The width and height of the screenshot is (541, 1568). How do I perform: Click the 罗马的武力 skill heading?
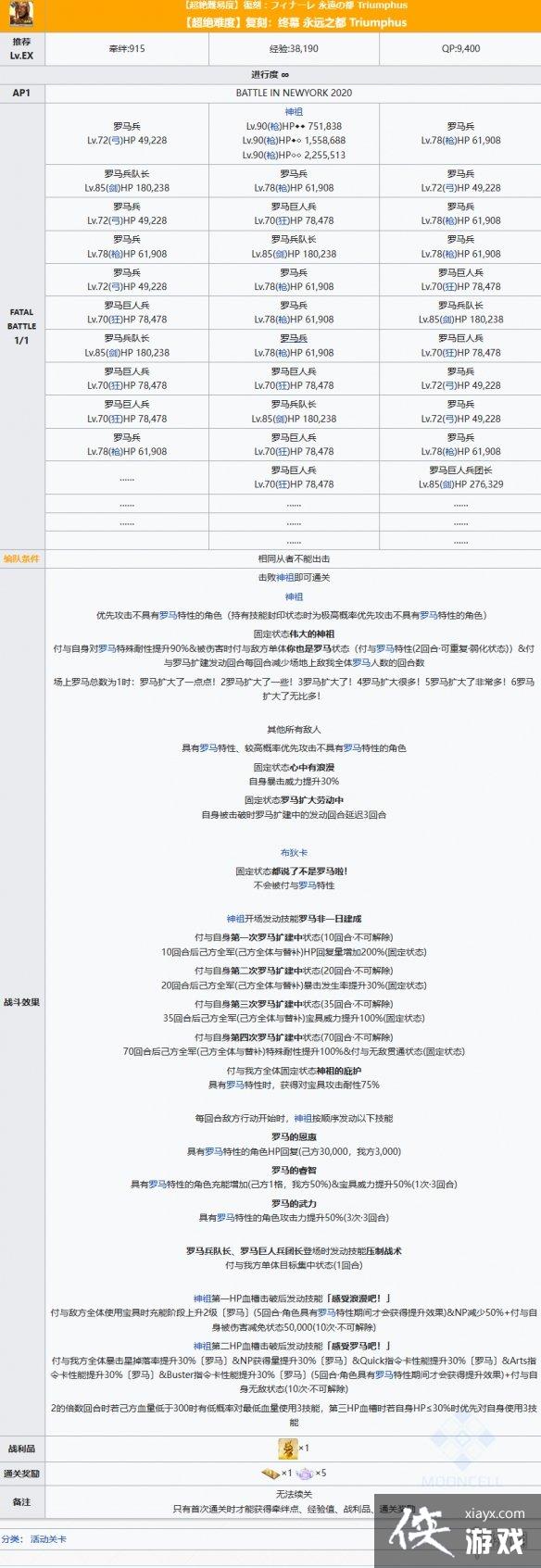point(294,1203)
